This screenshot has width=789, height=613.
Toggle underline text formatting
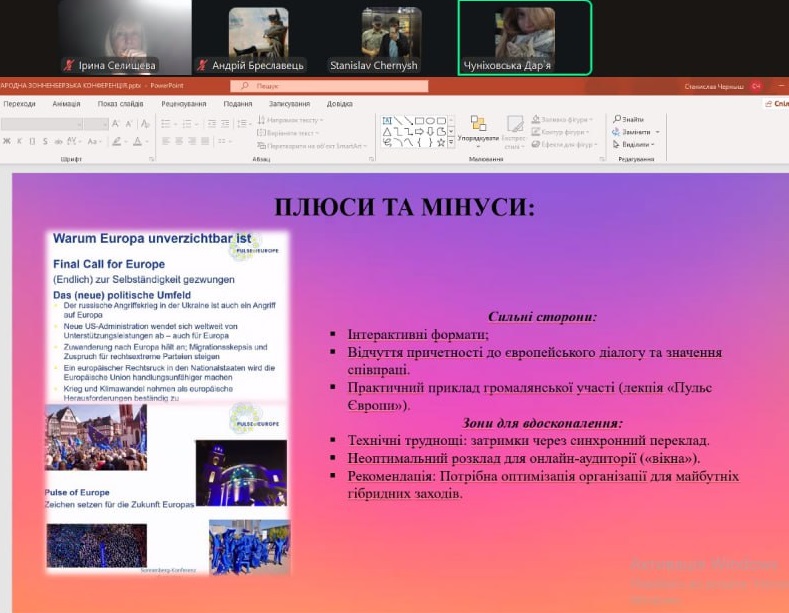32,142
